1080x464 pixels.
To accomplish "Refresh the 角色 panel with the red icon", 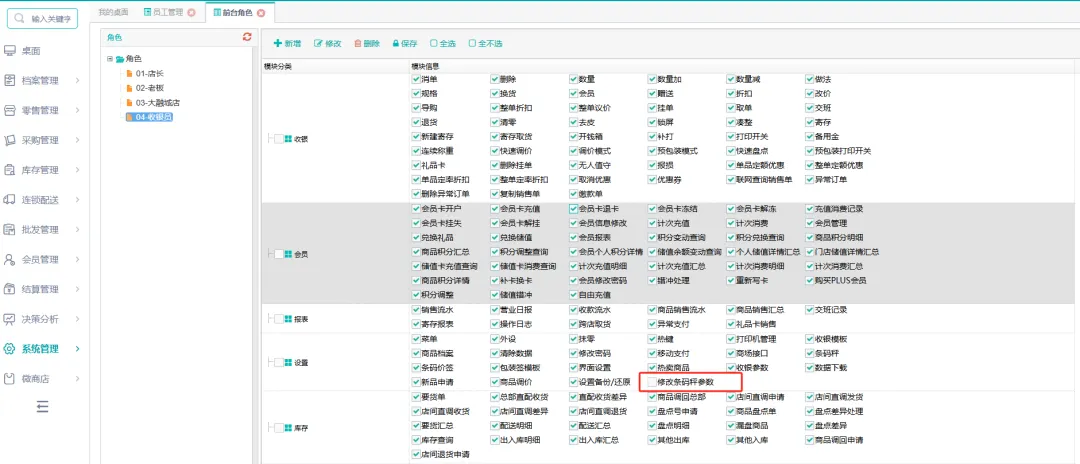I will 247,37.
